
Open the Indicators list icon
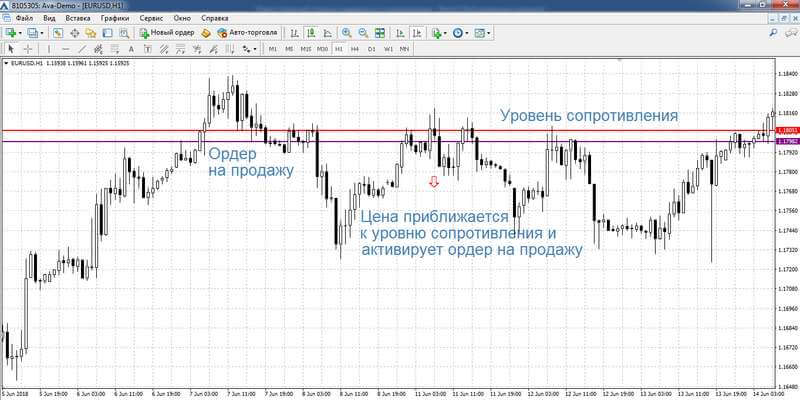[436, 33]
